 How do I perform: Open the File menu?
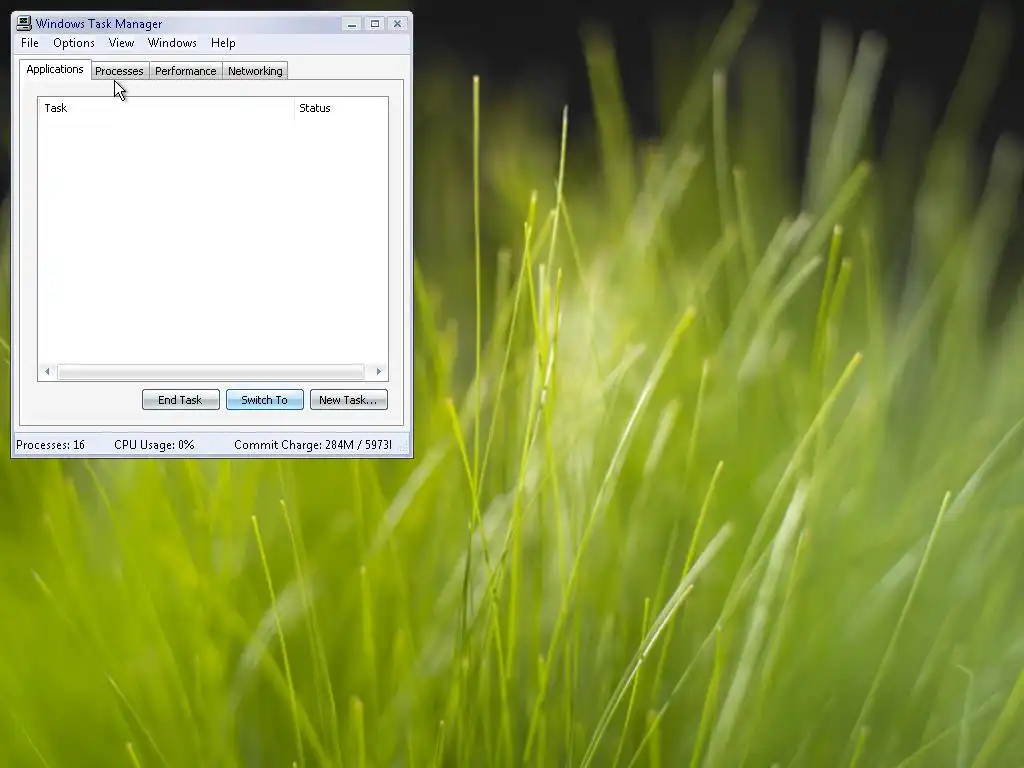point(29,43)
